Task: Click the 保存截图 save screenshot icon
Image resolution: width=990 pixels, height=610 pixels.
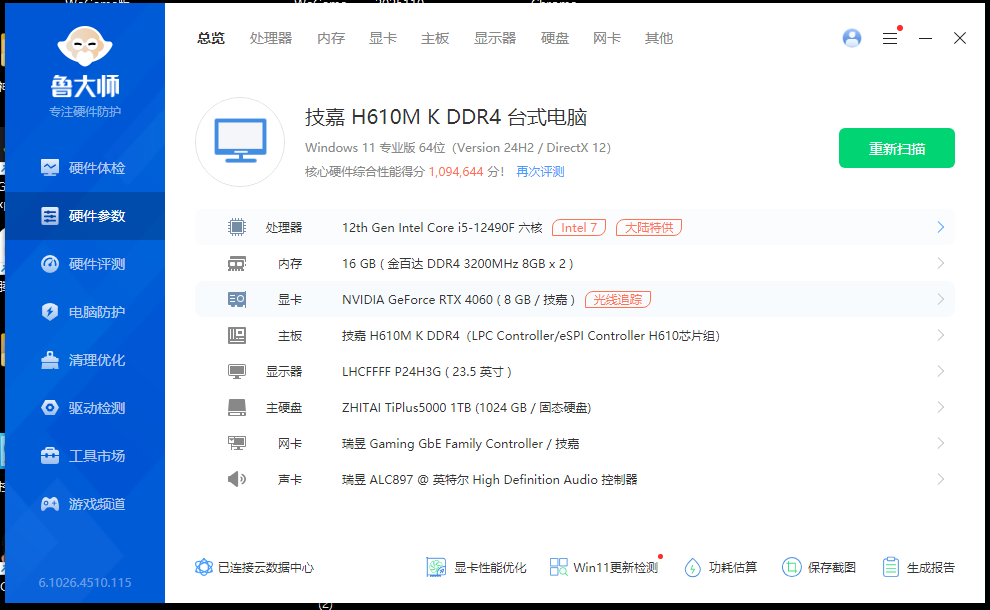Action: pyautogui.click(x=792, y=567)
